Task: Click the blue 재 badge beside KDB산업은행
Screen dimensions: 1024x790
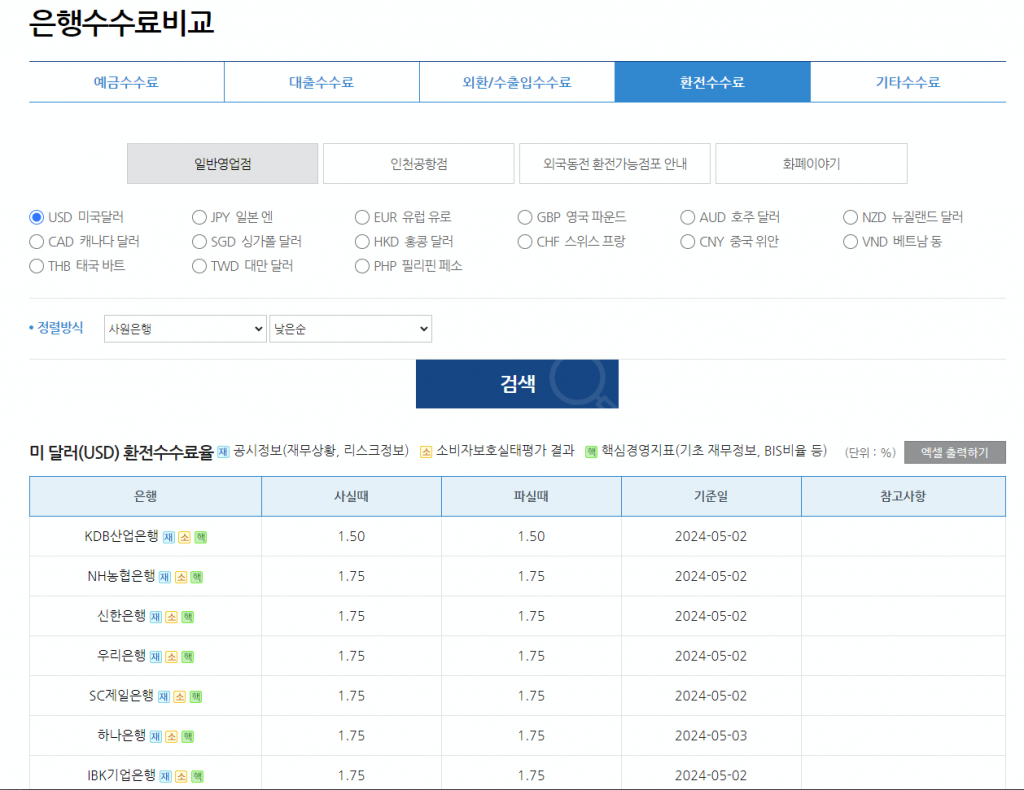Action: 168,537
